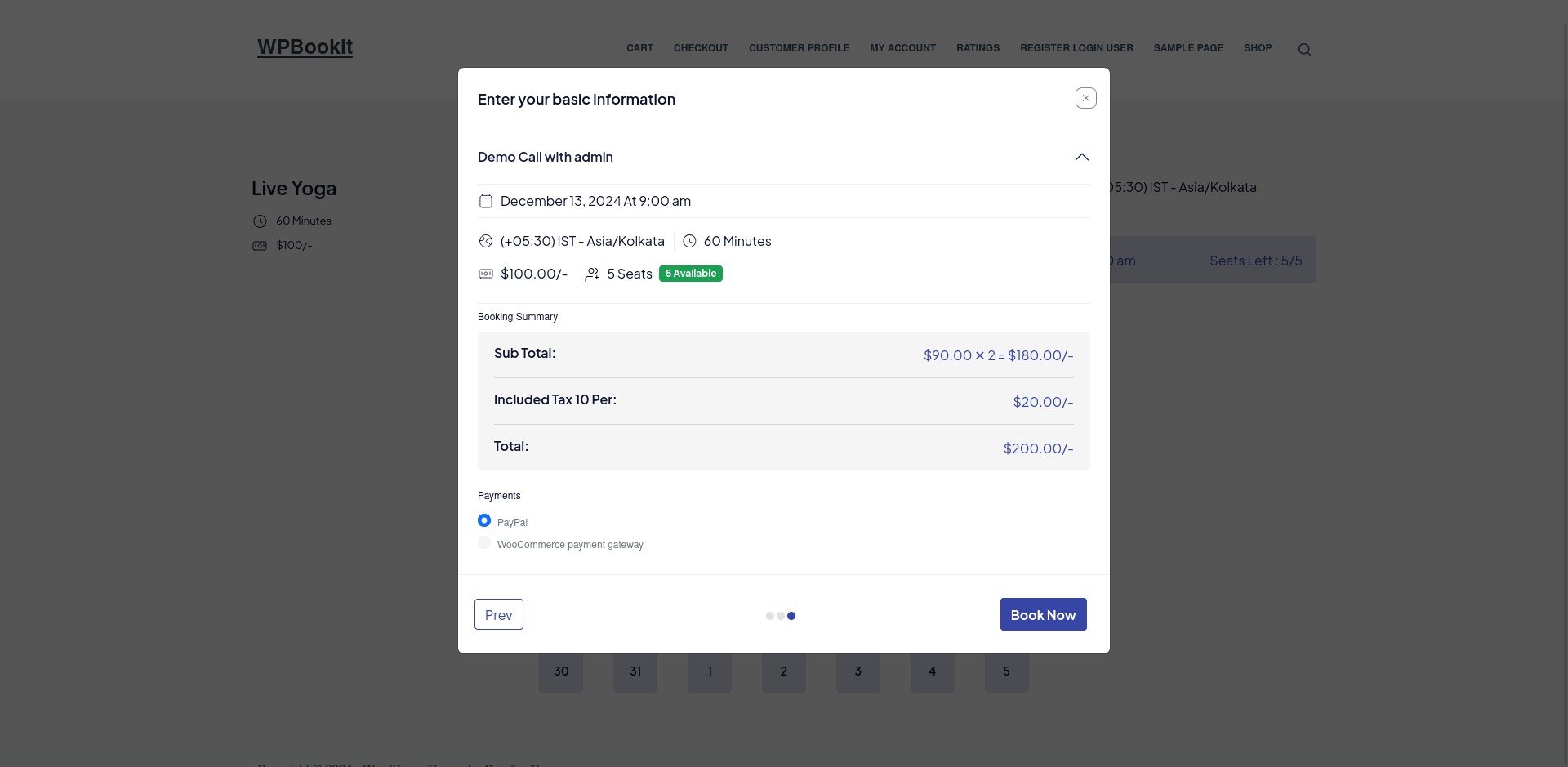Screen dimensions: 1568x767
Task: Click the green 5 Available badge
Action: (690, 274)
